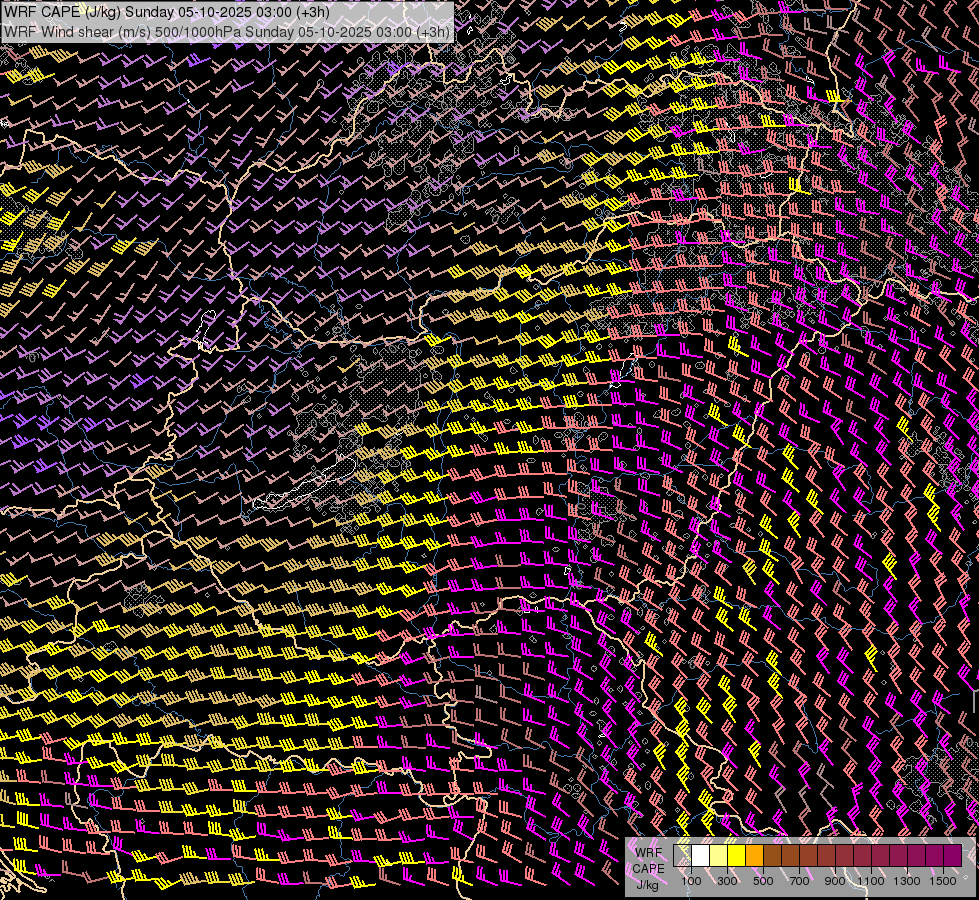979x900 pixels.
Task: Click the brown swatch right of the orange one
Action: (773, 855)
